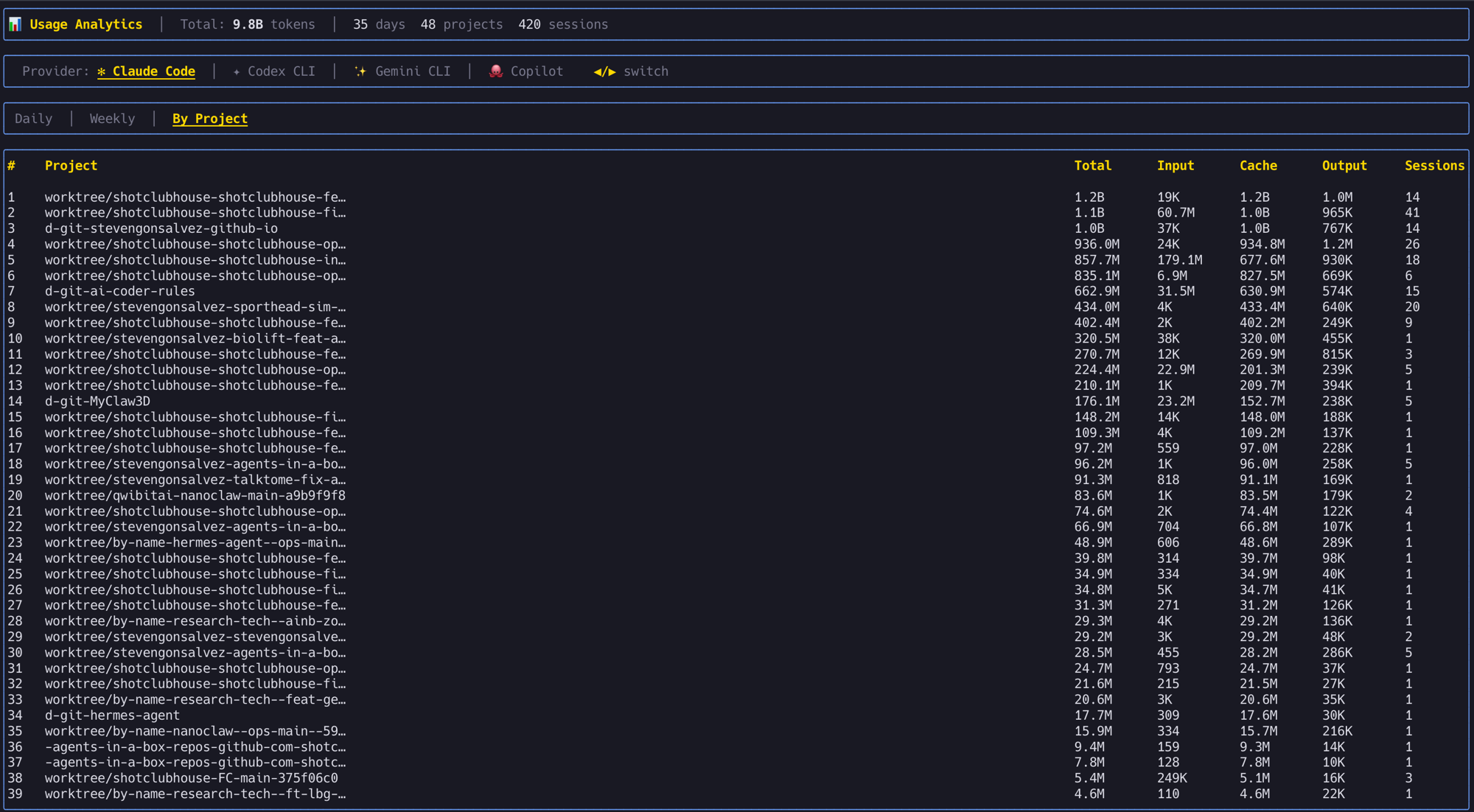The width and height of the screenshot is (1474, 812).
Task: Click the Copilot octopus icon
Action: tap(496, 71)
